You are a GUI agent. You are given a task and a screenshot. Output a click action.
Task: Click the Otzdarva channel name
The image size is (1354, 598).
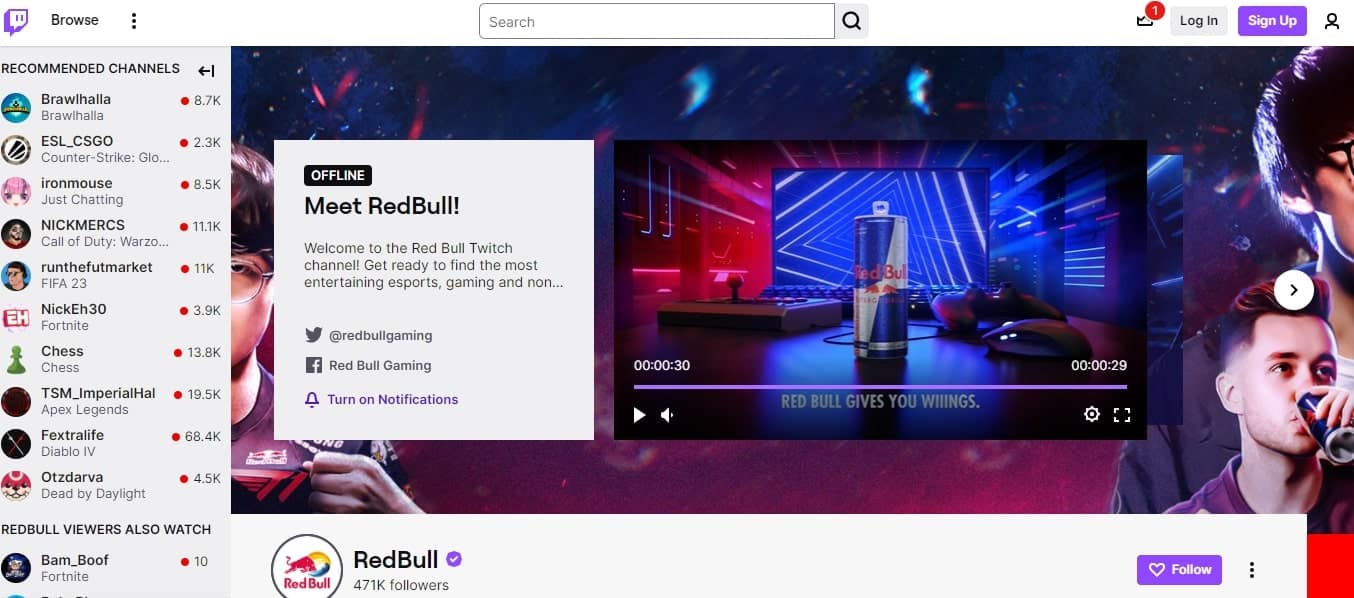pos(72,477)
